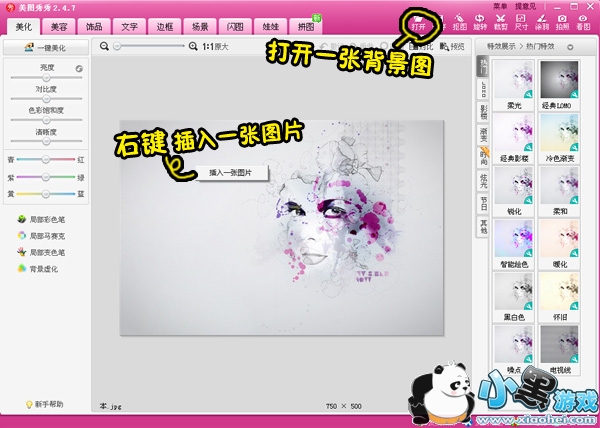Click the 预览 preview button
Screen dimensions: 600x428
452,47
